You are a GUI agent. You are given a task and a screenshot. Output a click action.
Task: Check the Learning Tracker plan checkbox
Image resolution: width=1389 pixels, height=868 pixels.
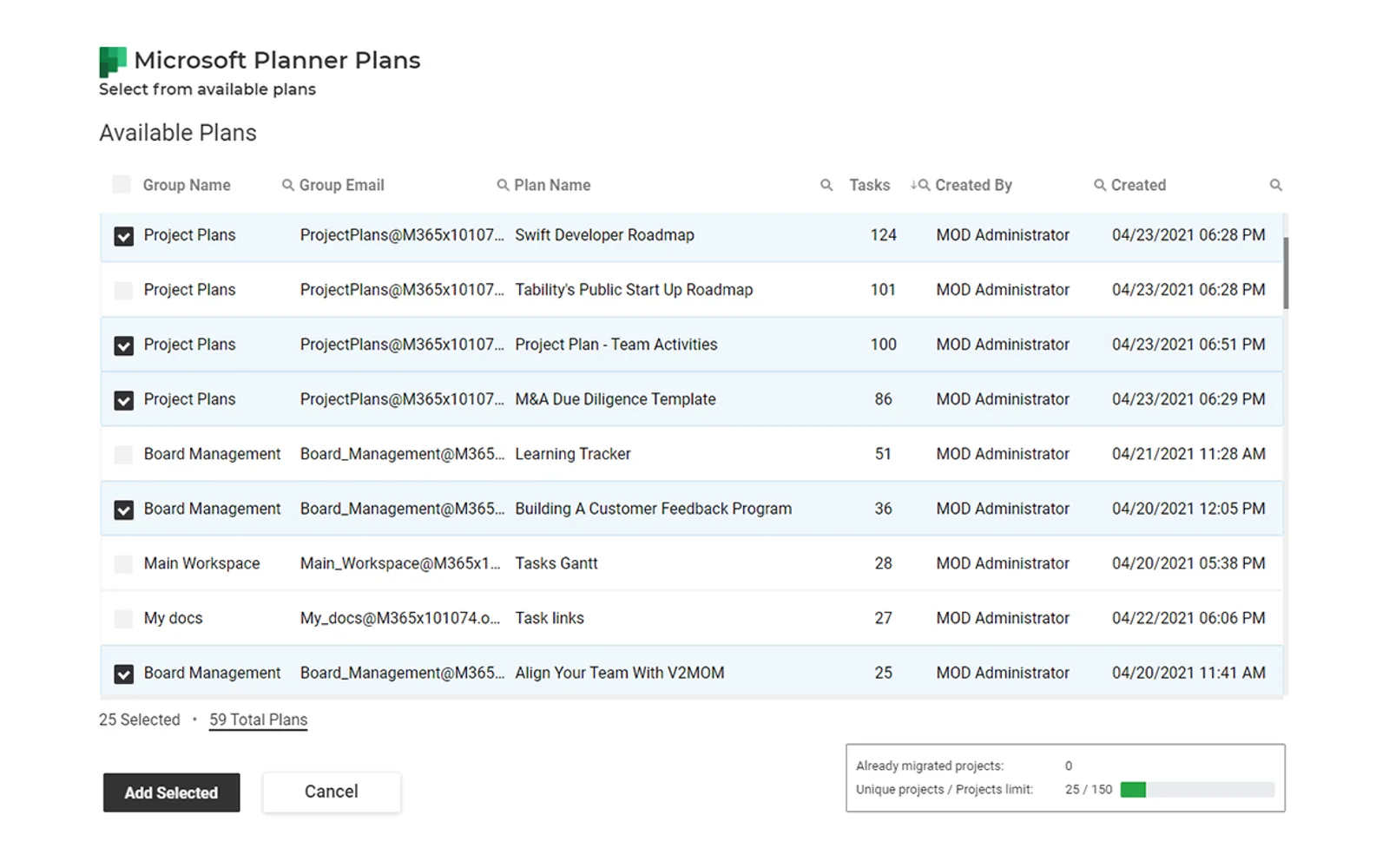click(124, 454)
